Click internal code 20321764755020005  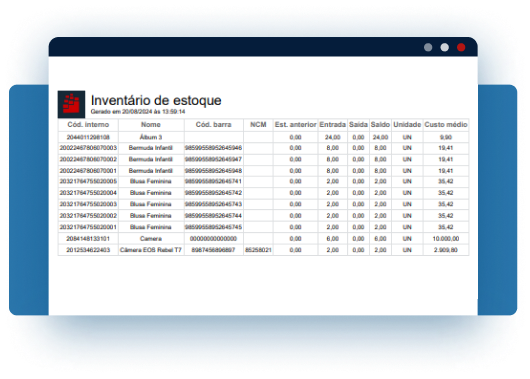point(88,181)
